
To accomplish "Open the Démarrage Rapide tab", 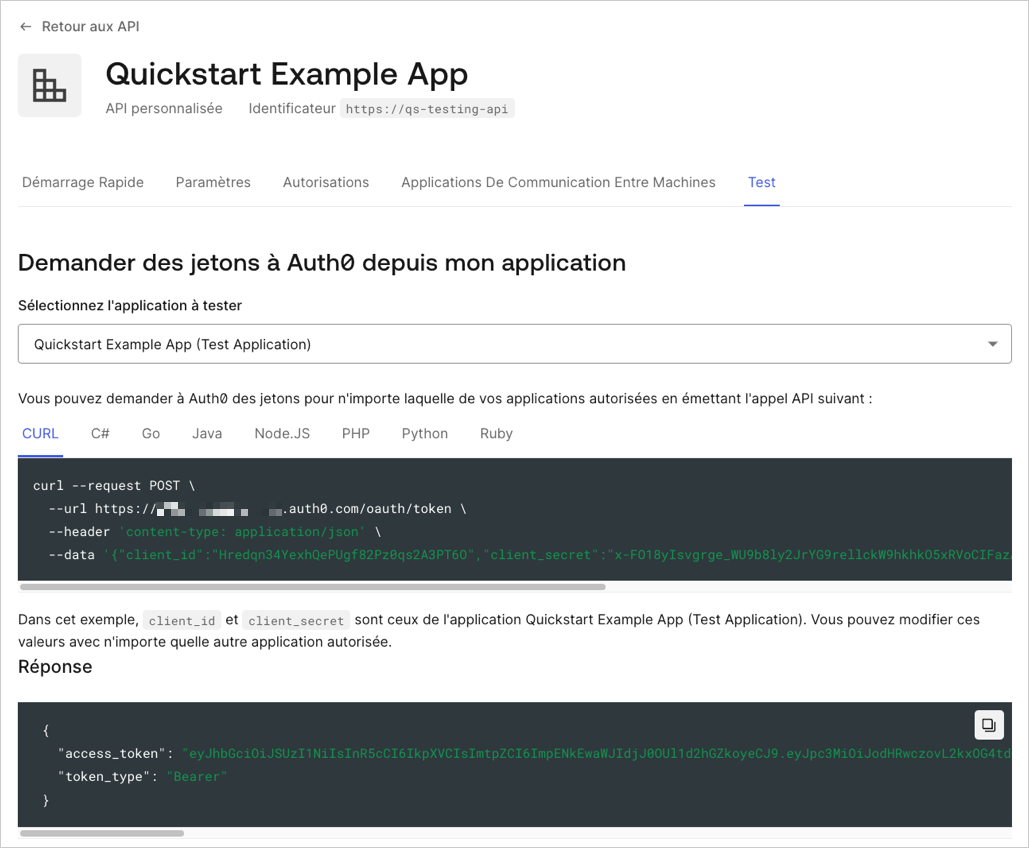I will pos(83,182).
